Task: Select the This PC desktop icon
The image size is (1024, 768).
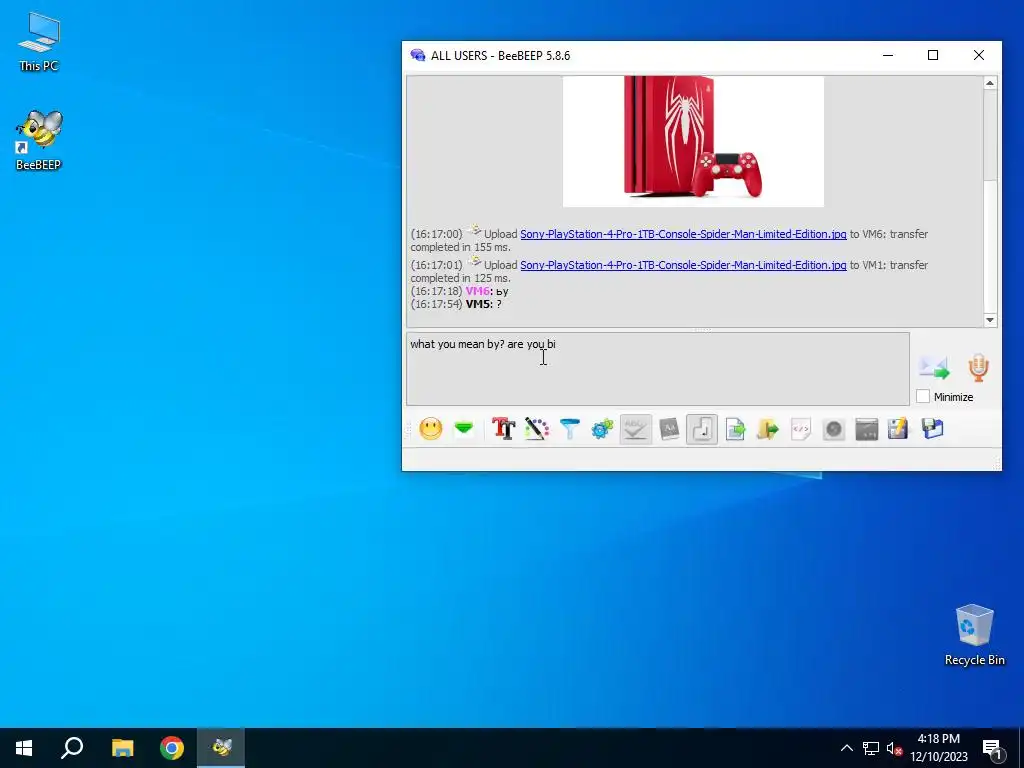Action: pos(39,42)
